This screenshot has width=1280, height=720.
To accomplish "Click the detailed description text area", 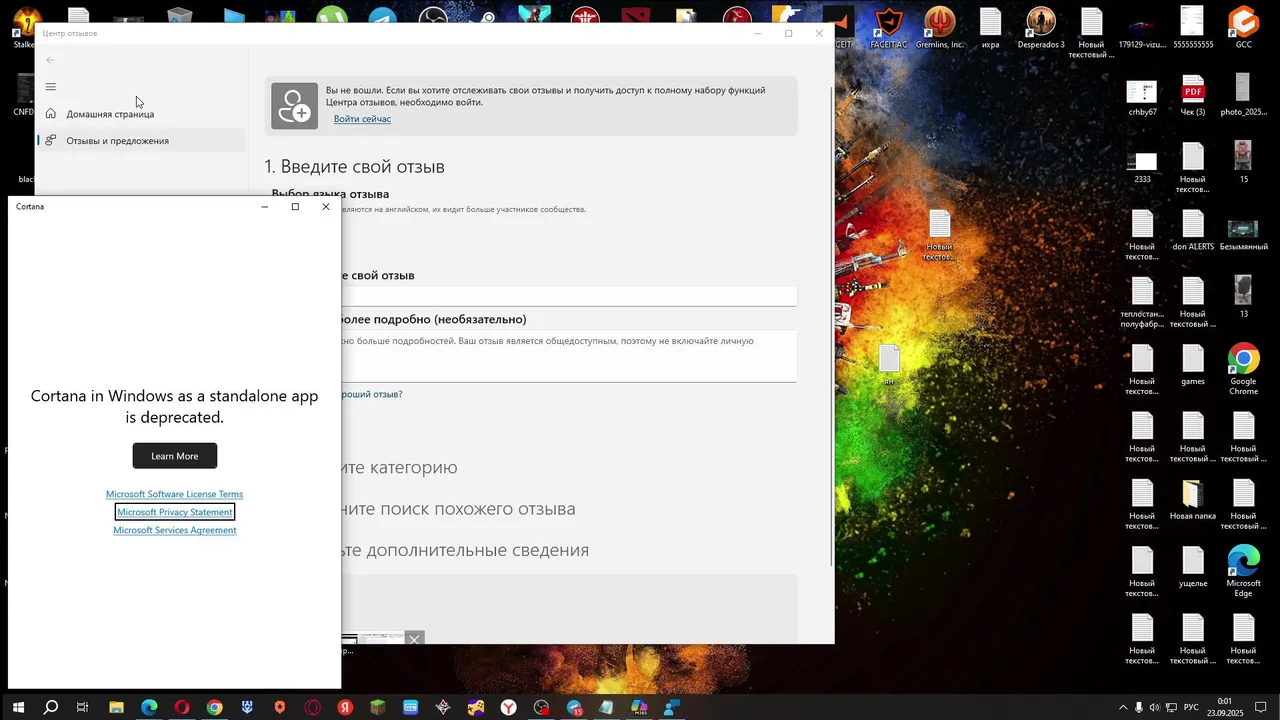I will 569,356.
